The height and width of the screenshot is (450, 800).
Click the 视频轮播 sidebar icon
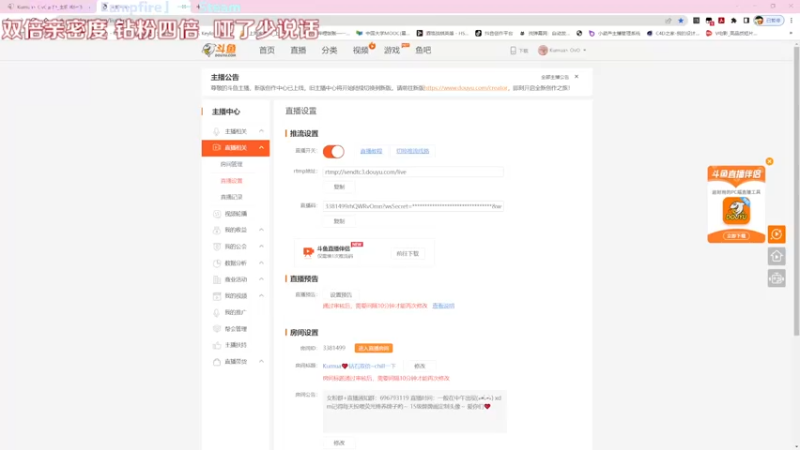pyautogui.click(x=216, y=214)
